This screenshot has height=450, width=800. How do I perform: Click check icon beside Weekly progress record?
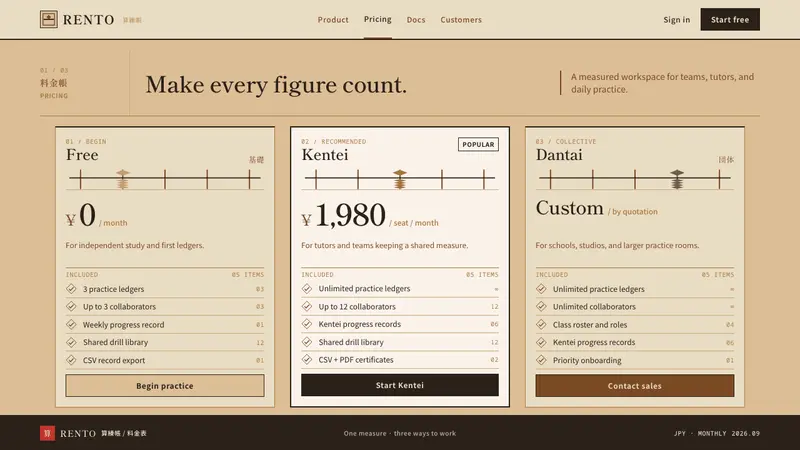point(71,324)
